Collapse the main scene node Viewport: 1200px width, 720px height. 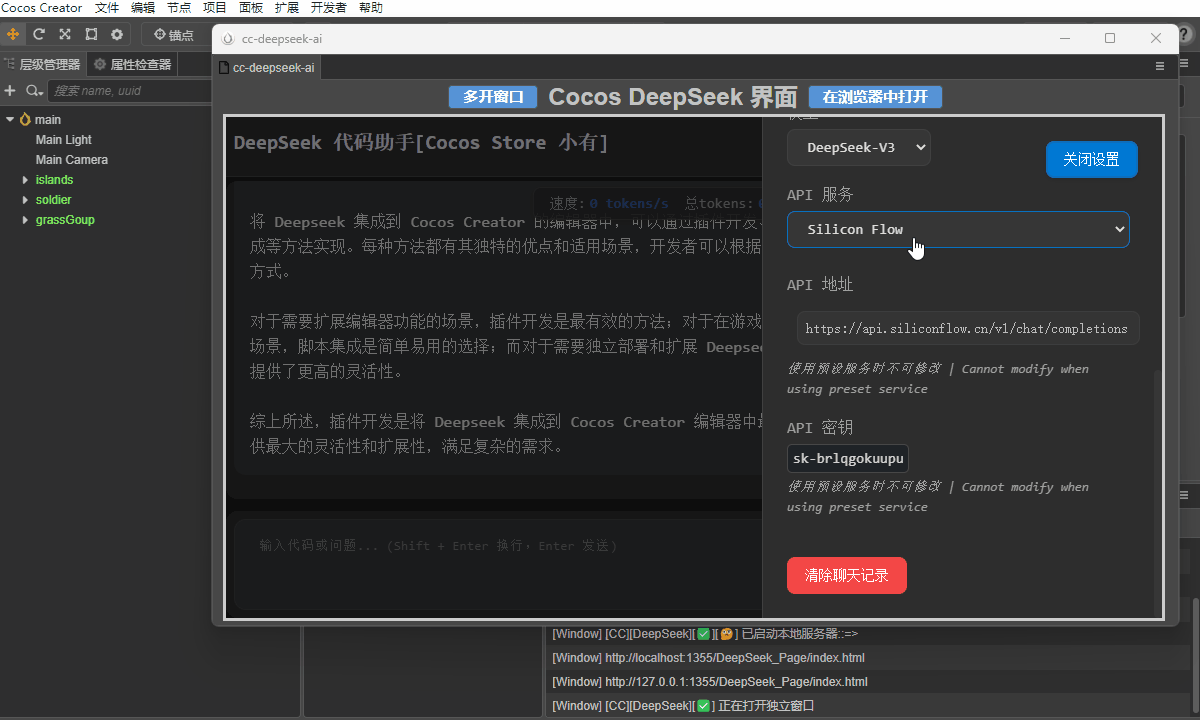click(x=10, y=120)
